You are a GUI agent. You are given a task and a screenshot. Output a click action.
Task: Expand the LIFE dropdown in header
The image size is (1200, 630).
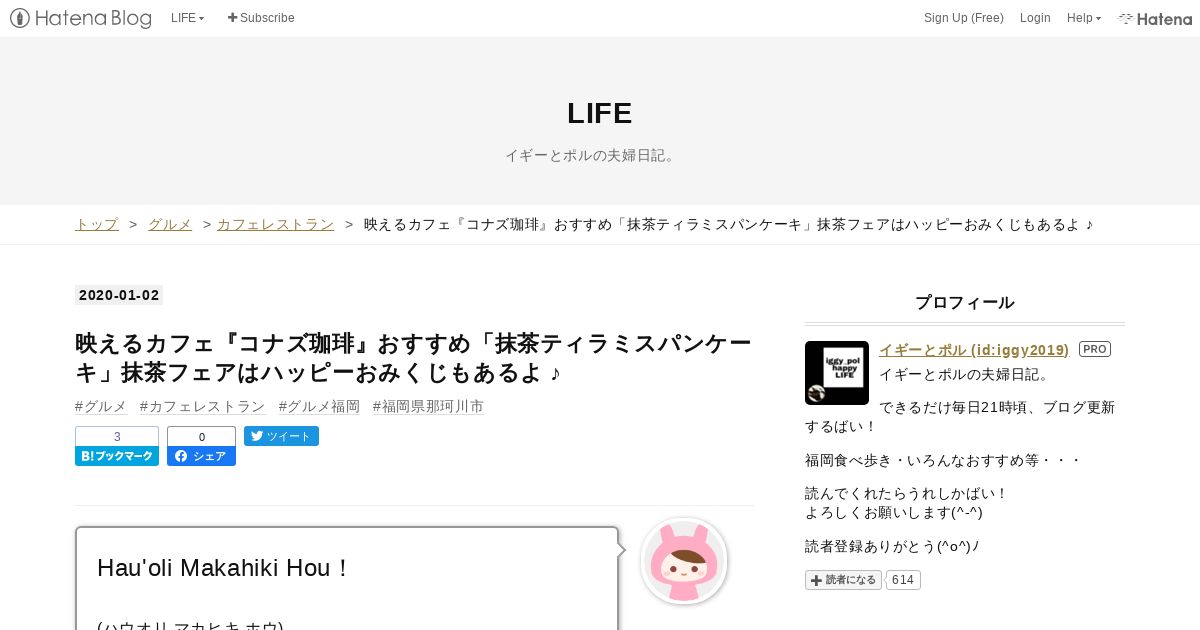[x=188, y=18]
